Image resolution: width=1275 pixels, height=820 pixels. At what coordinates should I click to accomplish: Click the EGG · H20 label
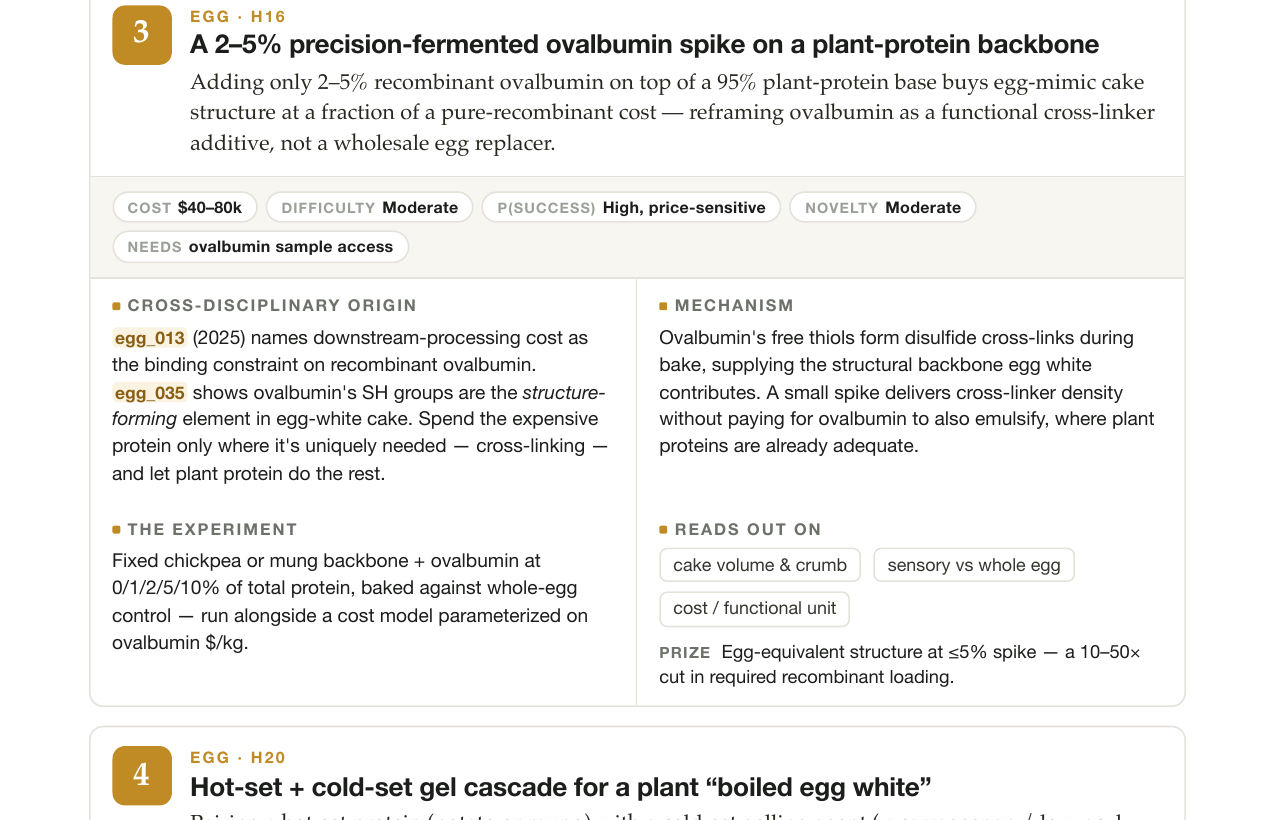click(x=238, y=758)
